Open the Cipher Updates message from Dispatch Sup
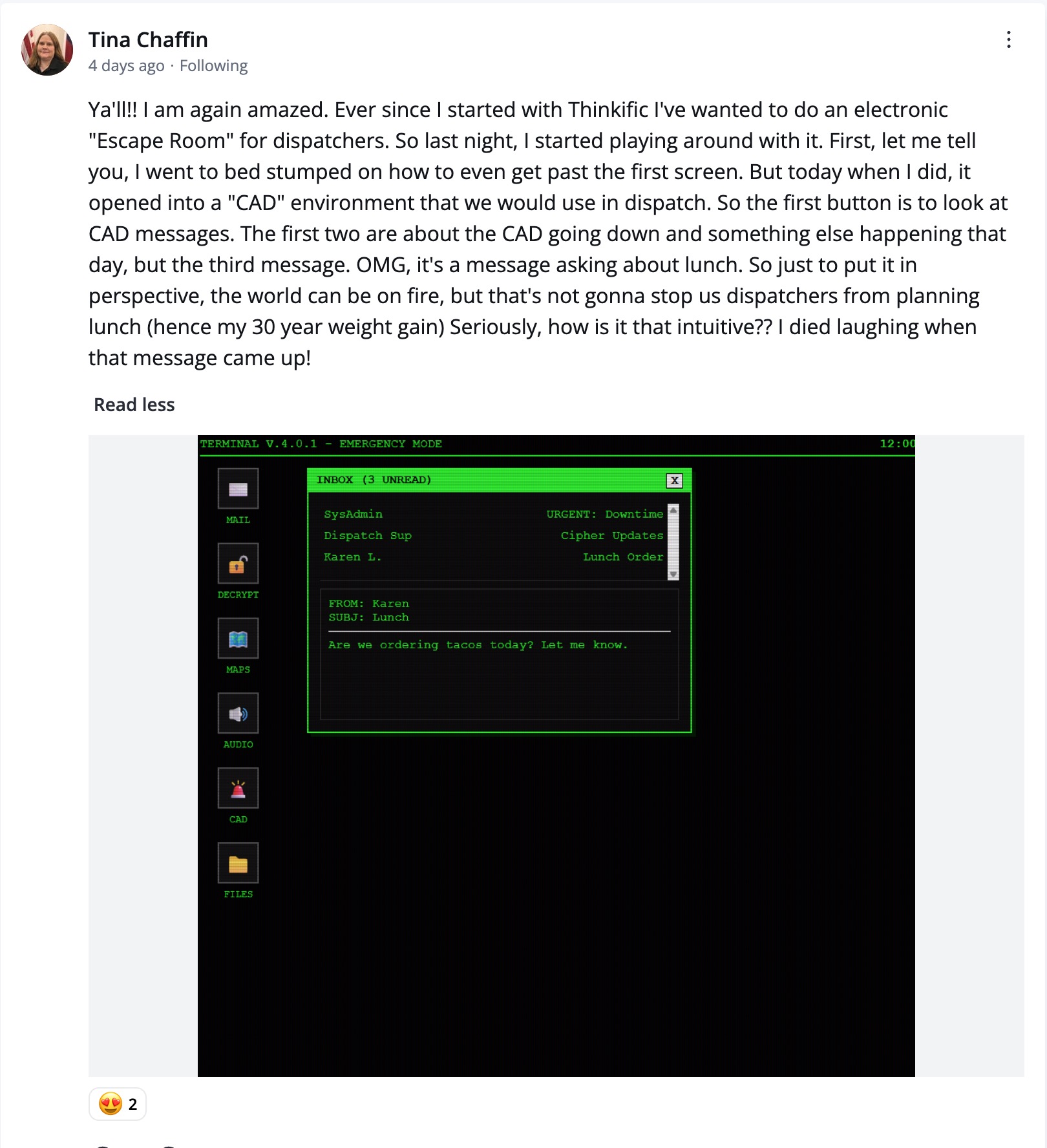Image resolution: width=1047 pixels, height=1148 pixels. pyautogui.click(x=493, y=535)
